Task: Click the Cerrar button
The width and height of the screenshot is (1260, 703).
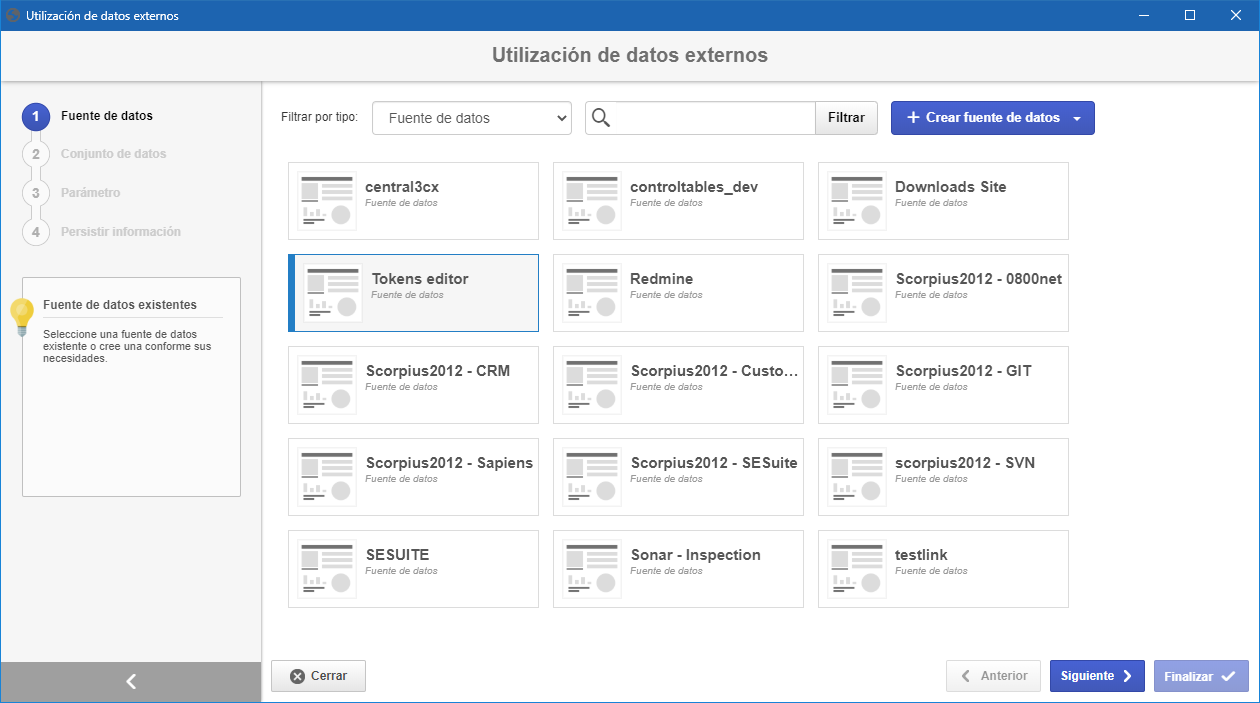Action: (318, 676)
